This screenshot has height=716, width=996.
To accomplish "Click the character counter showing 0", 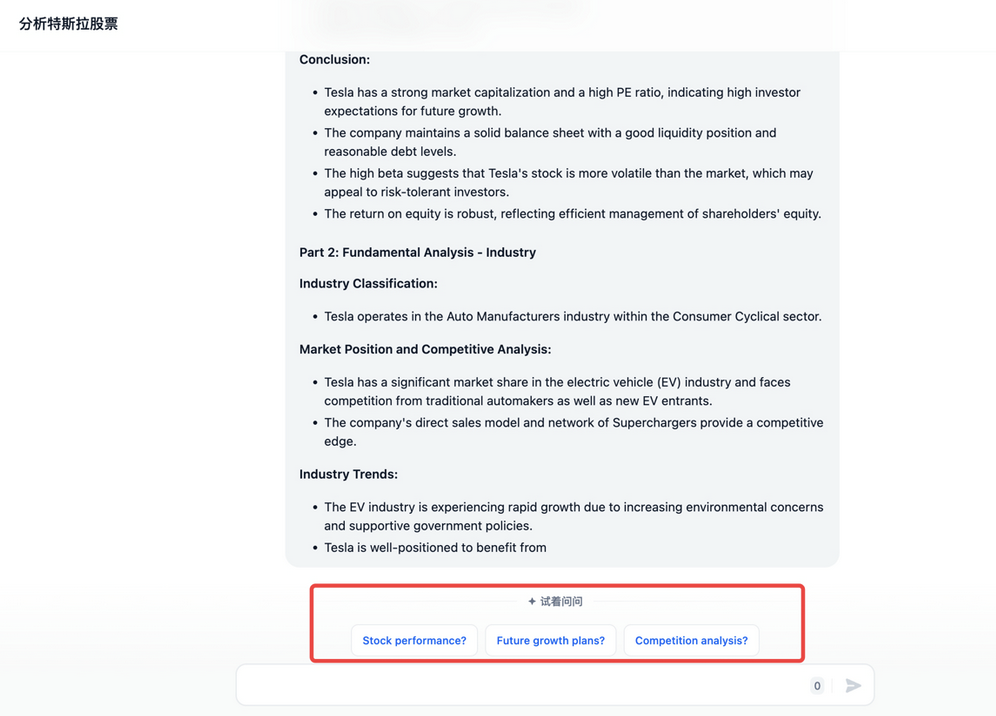I will click(817, 686).
